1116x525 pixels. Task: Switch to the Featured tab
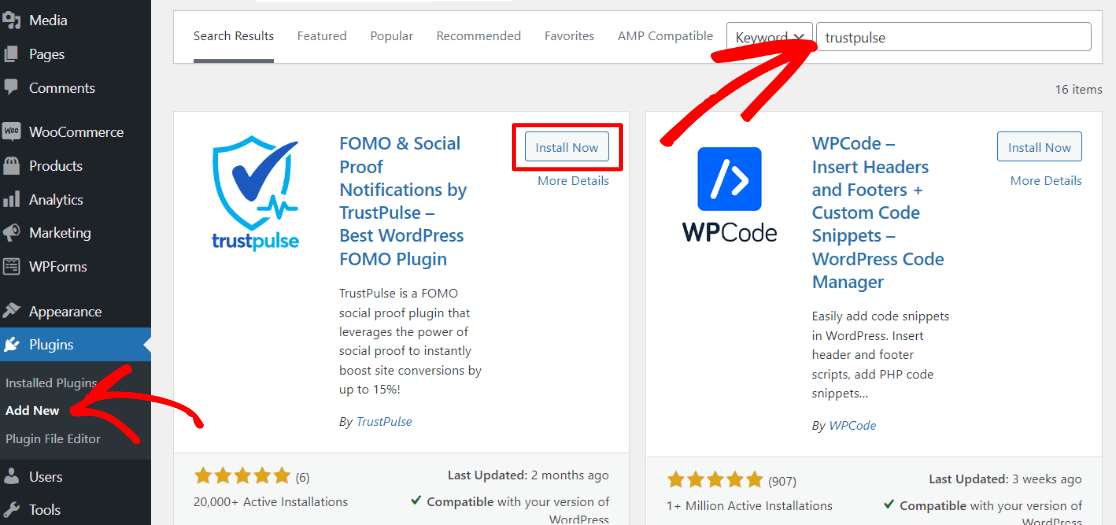(x=322, y=36)
